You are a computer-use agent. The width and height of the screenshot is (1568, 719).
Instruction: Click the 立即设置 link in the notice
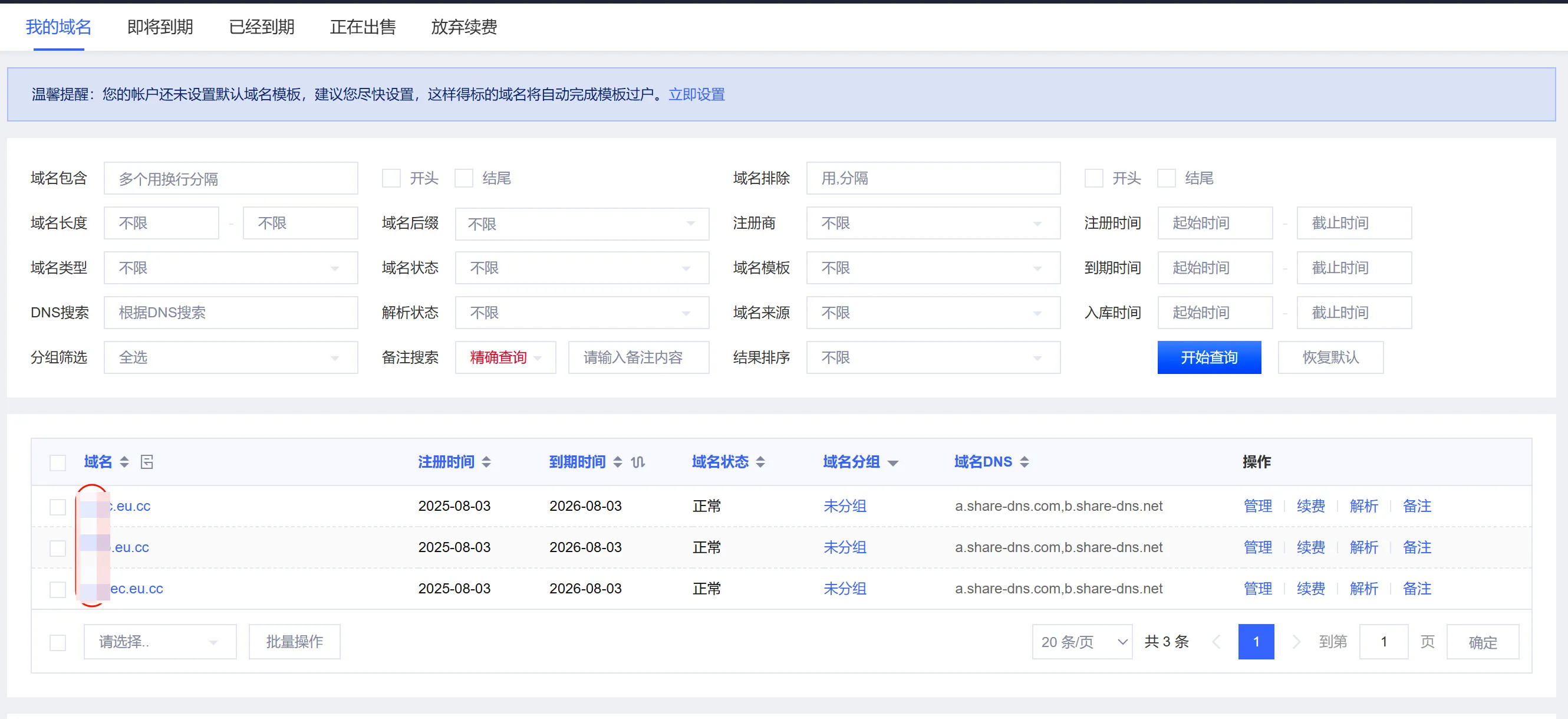pos(696,94)
